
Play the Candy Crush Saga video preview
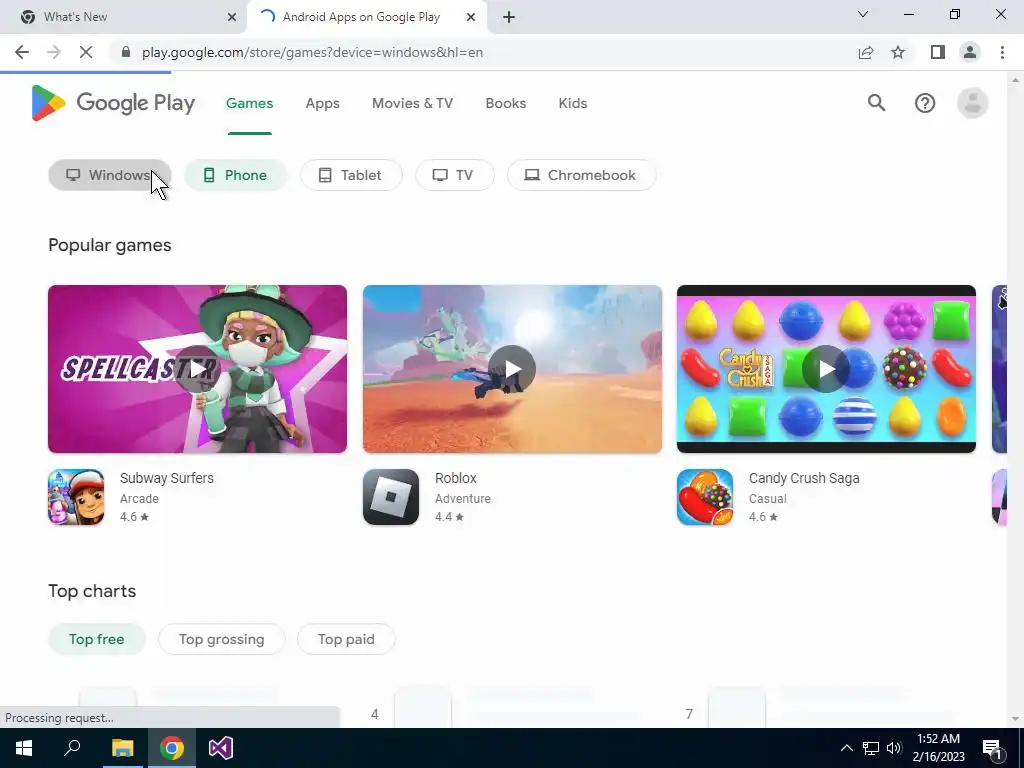point(826,369)
